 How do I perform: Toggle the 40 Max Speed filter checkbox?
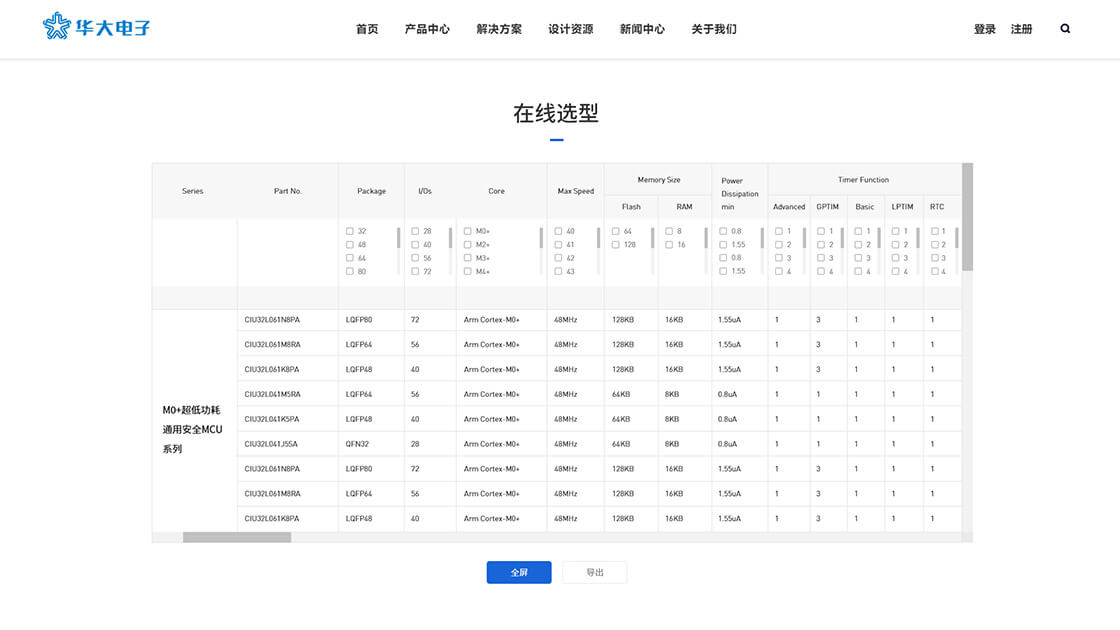pyautogui.click(x=558, y=231)
